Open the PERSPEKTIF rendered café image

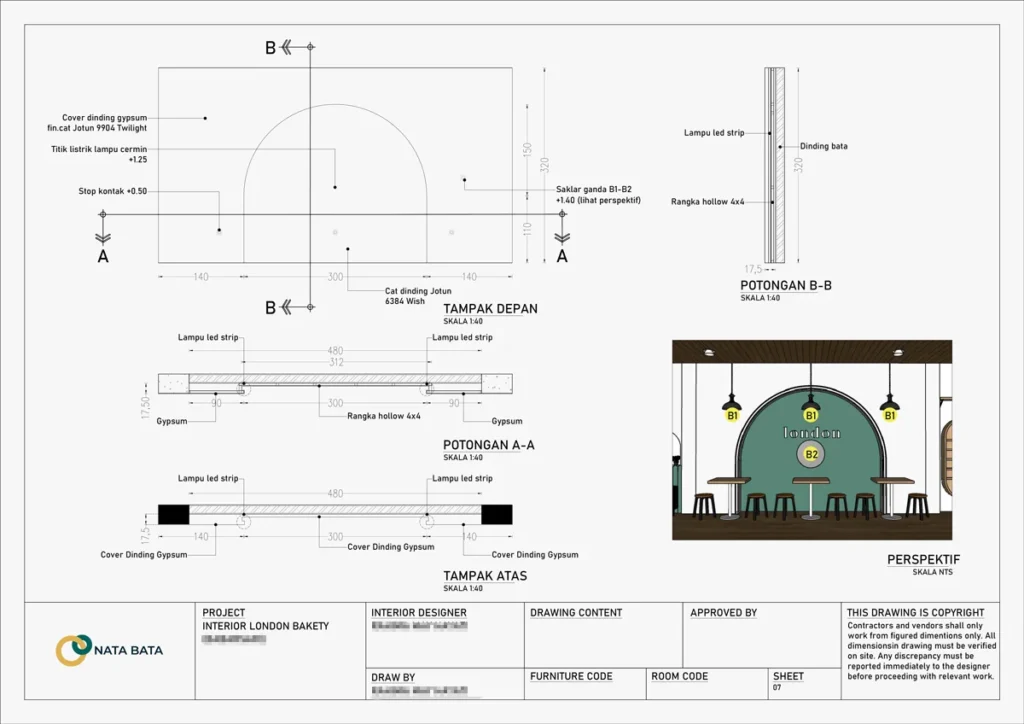pos(811,440)
